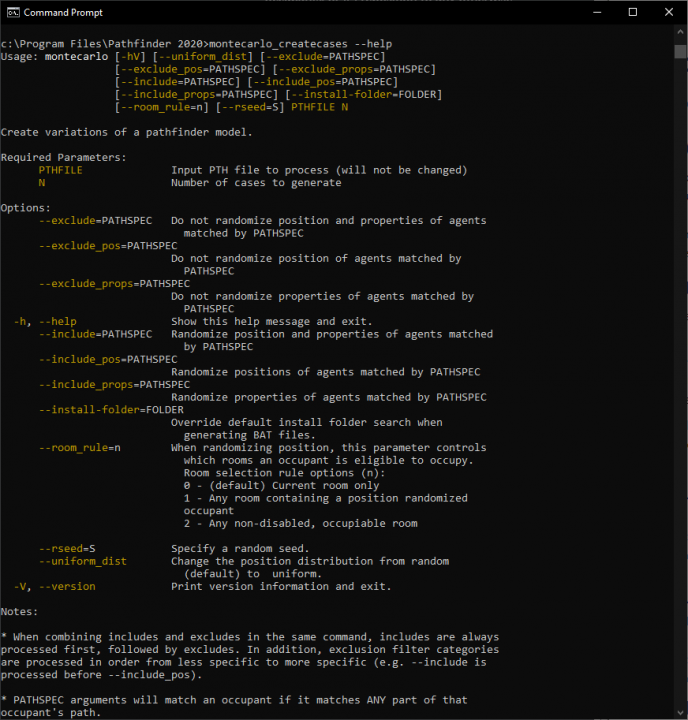Click '2 - Any non-disabled, occupiable room' line
Viewport: 688px width, 720px height.
[300, 523]
